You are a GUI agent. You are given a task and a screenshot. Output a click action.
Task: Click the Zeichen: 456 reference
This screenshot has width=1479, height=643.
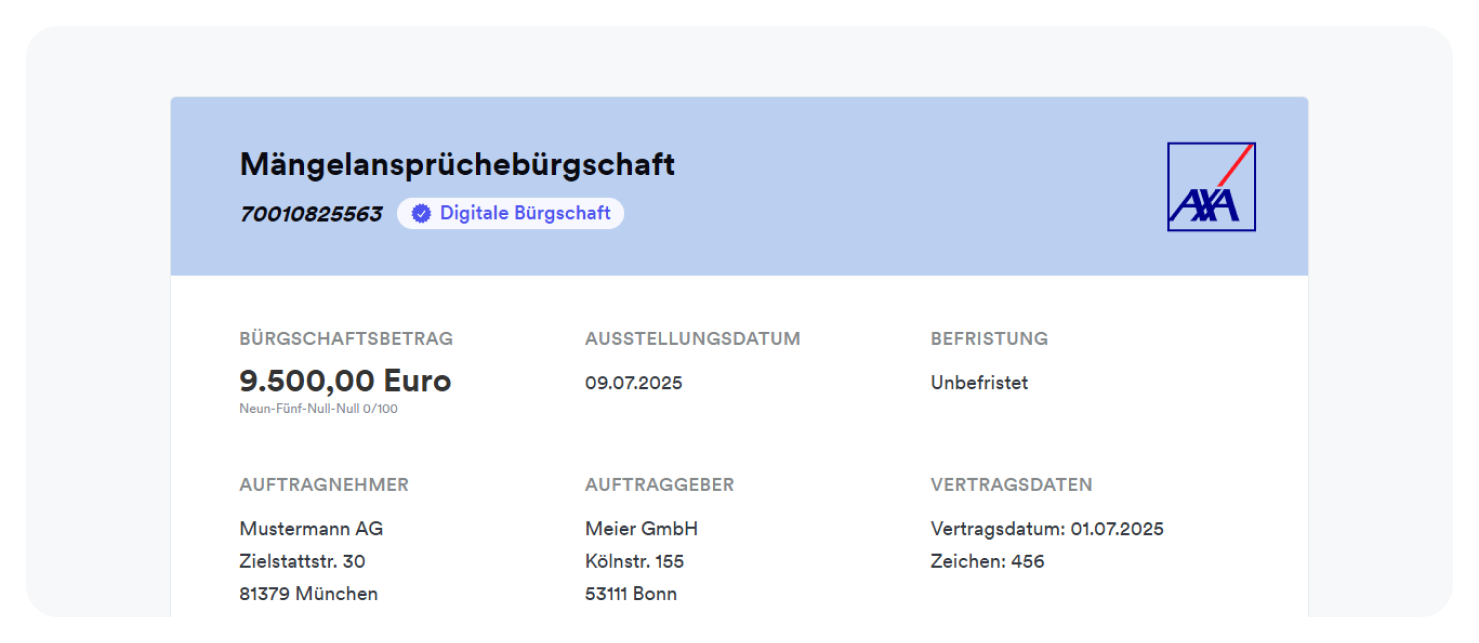[x=985, y=561]
